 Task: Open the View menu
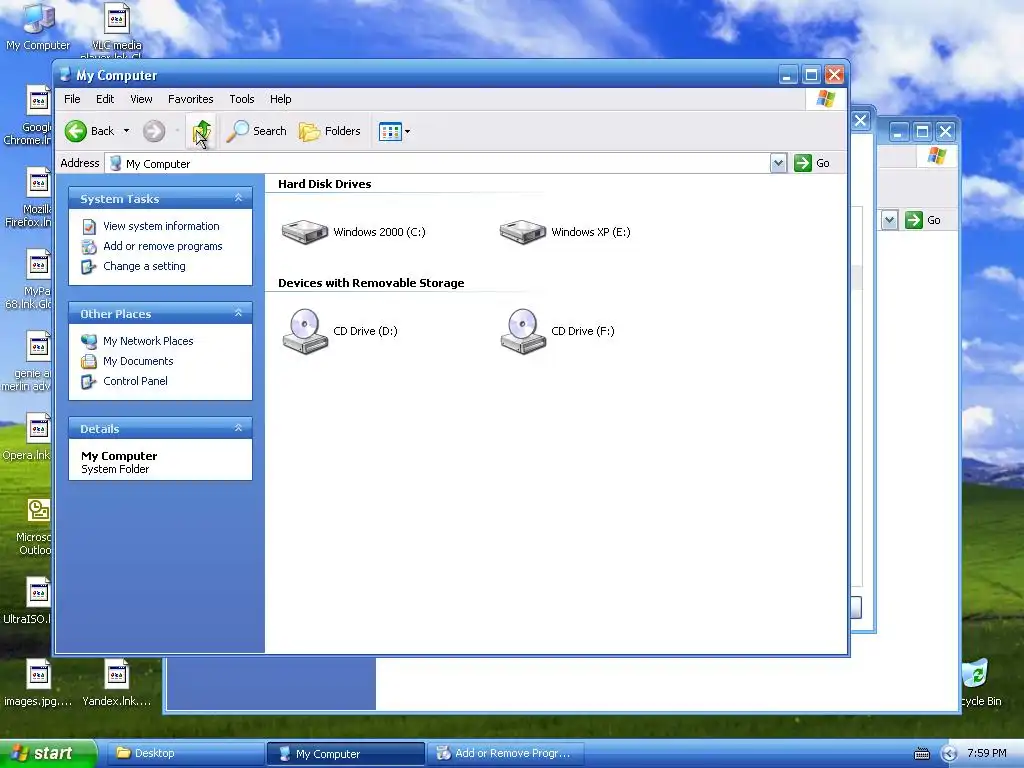click(141, 99)
